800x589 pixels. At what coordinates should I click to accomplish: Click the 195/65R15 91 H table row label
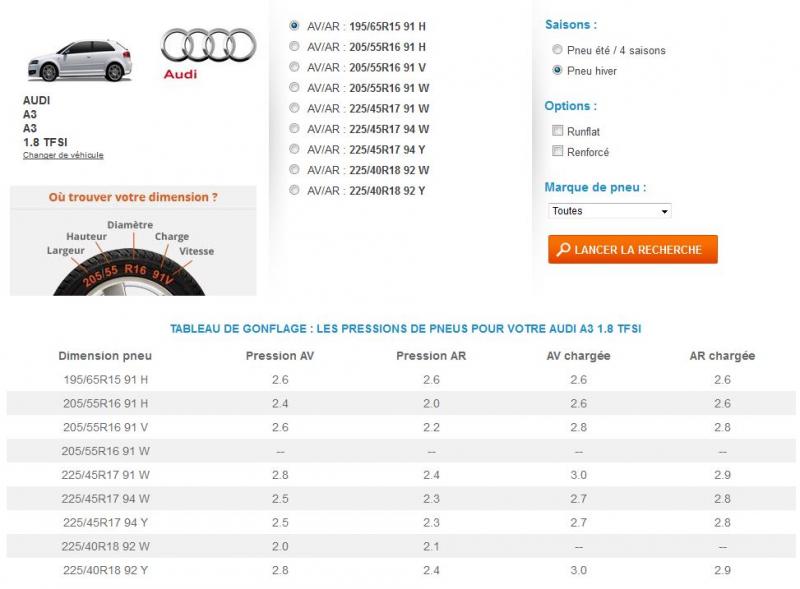(106, 380)
